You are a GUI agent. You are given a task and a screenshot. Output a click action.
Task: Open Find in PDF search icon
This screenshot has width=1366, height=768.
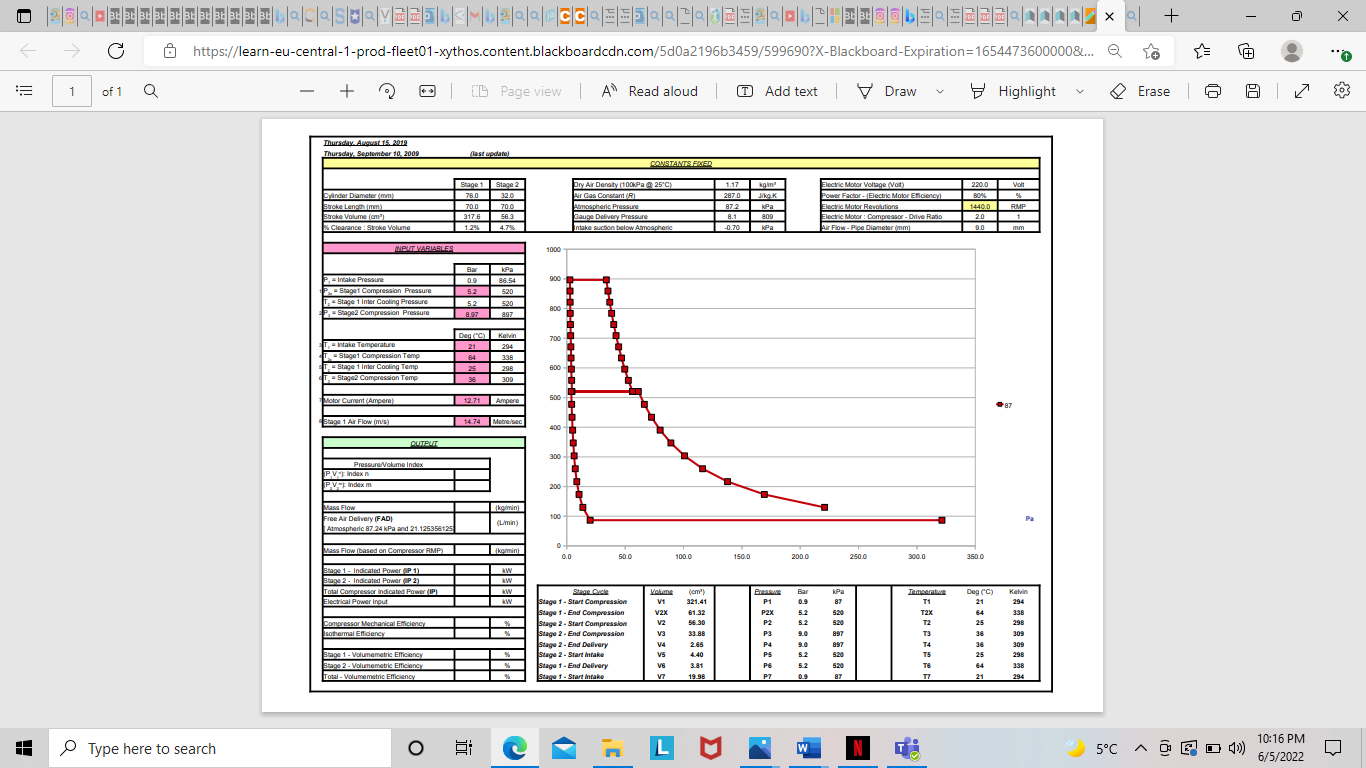click(151, 91)
